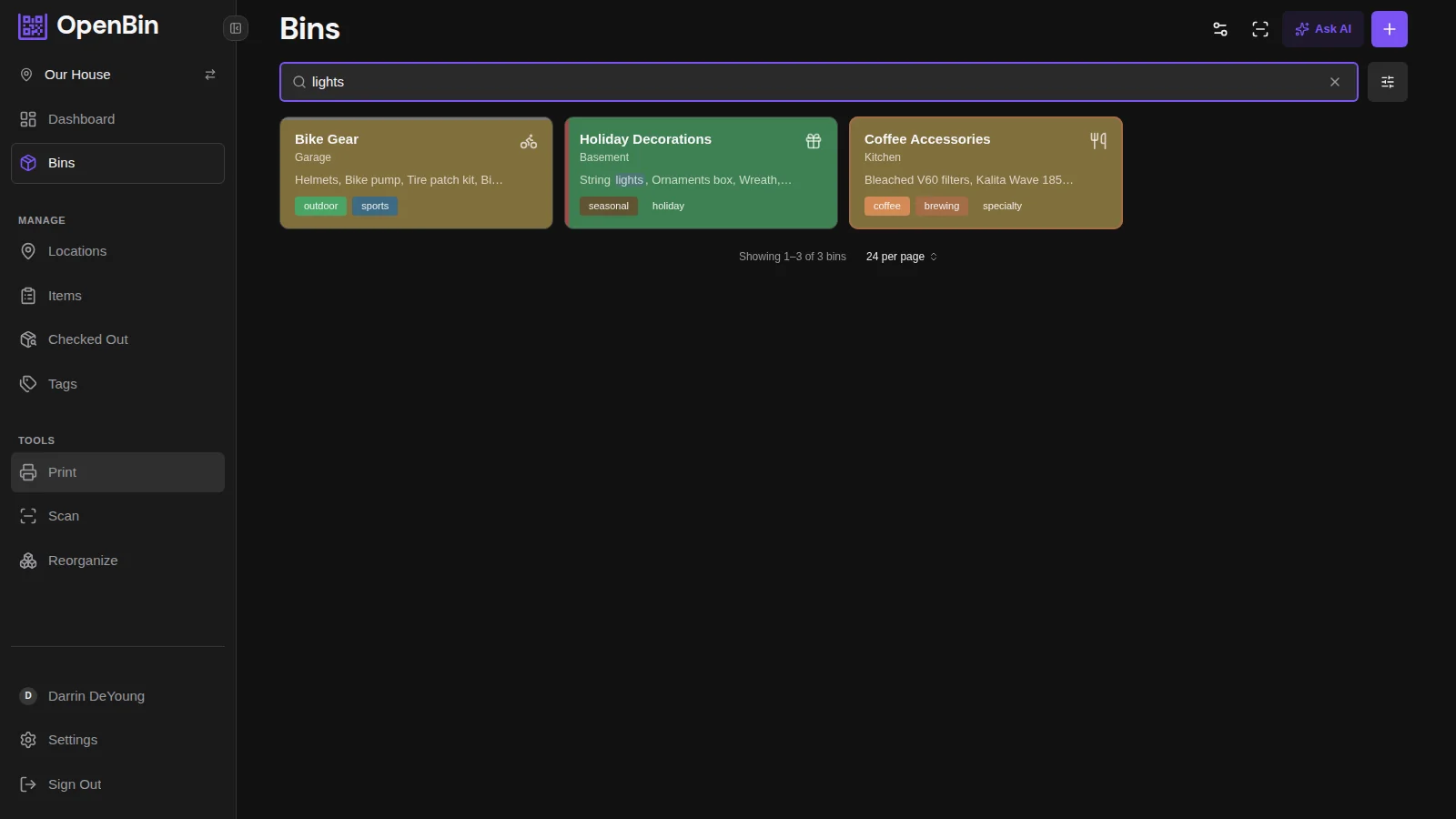Screen dimensions: 1456x819
Task: Collapse the sidebar using the panel icon
Action: [x=236, y=28]
